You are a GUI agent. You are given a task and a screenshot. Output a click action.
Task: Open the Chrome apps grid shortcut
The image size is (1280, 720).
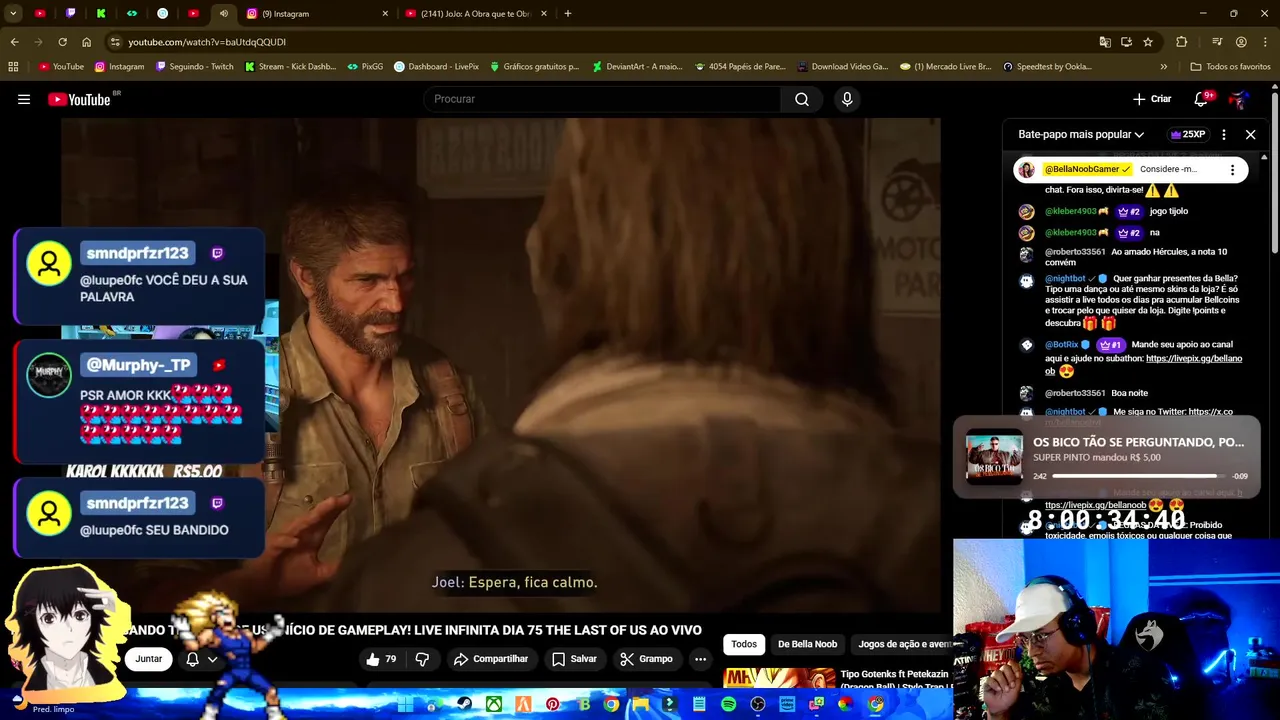click(13, 67)
